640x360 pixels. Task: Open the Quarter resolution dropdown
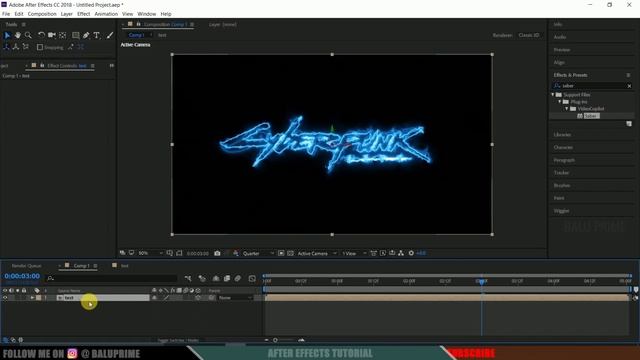tap(258, 253)
